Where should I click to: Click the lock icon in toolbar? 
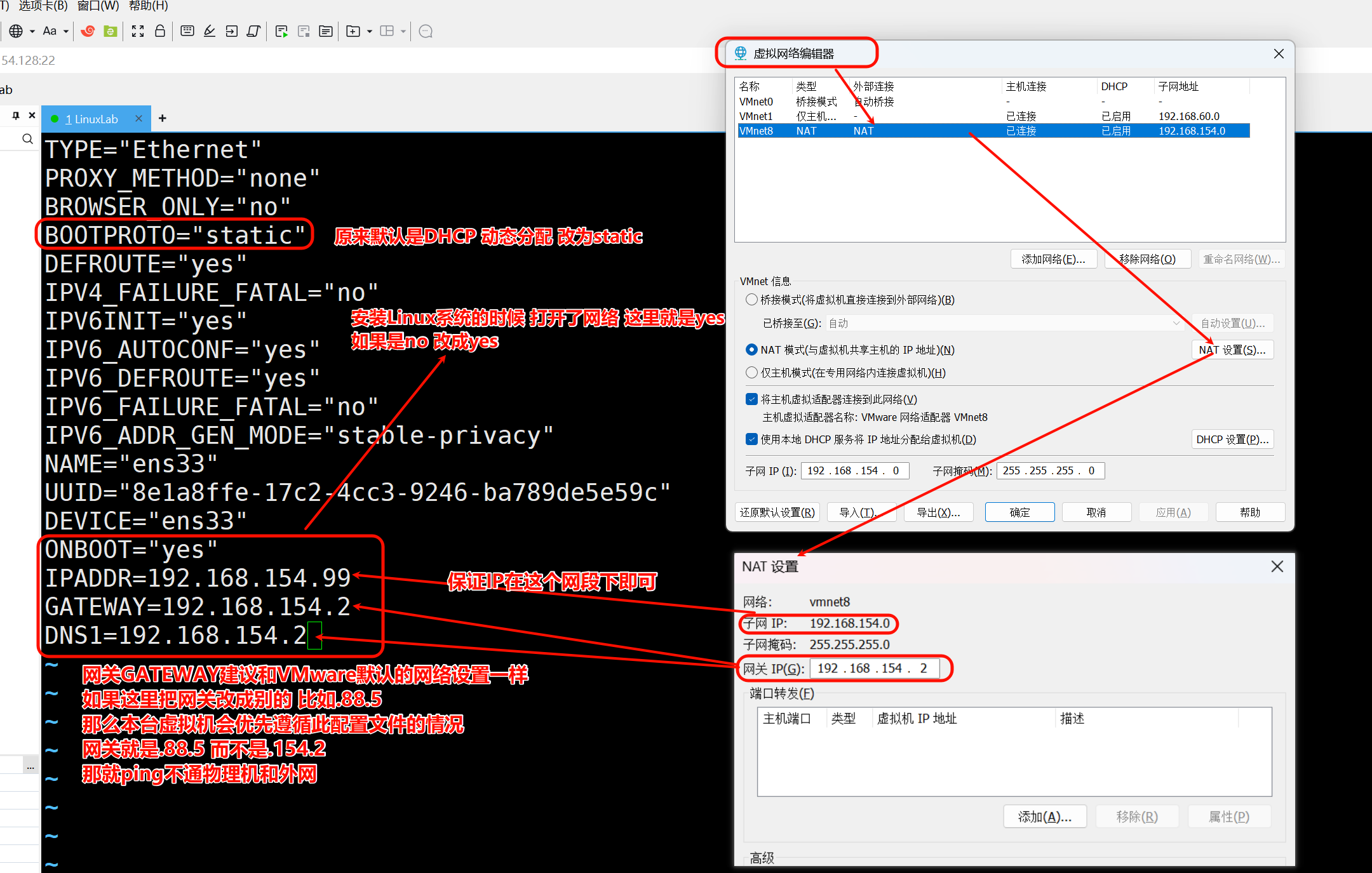coord(160,31)
